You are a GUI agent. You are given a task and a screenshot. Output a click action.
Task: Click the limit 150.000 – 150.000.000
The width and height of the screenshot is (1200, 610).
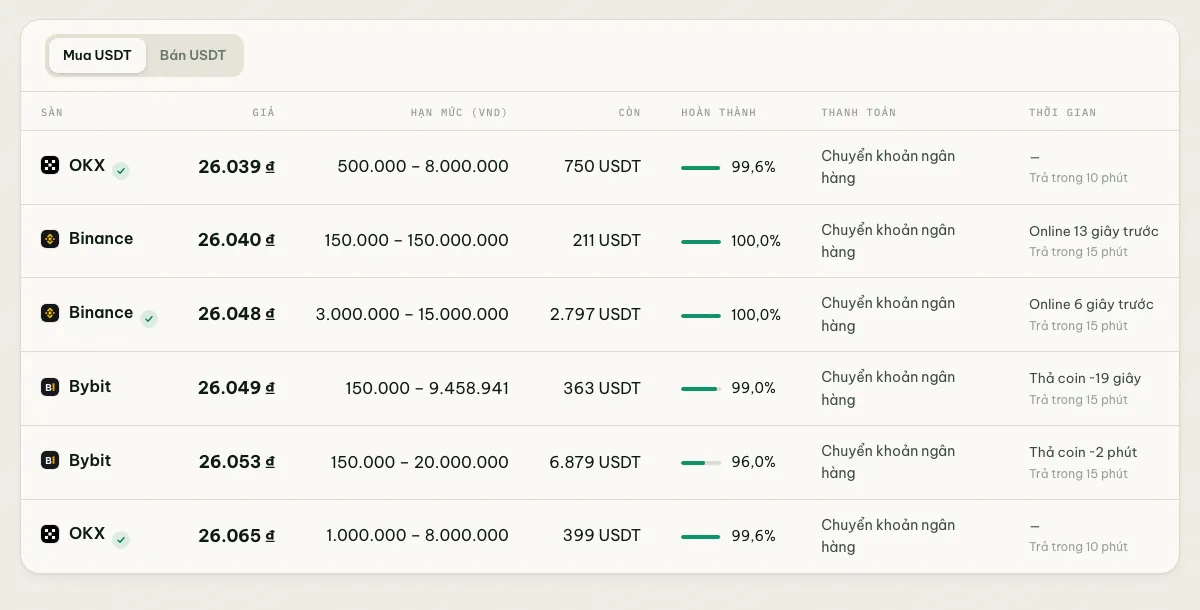coord(416,241)
